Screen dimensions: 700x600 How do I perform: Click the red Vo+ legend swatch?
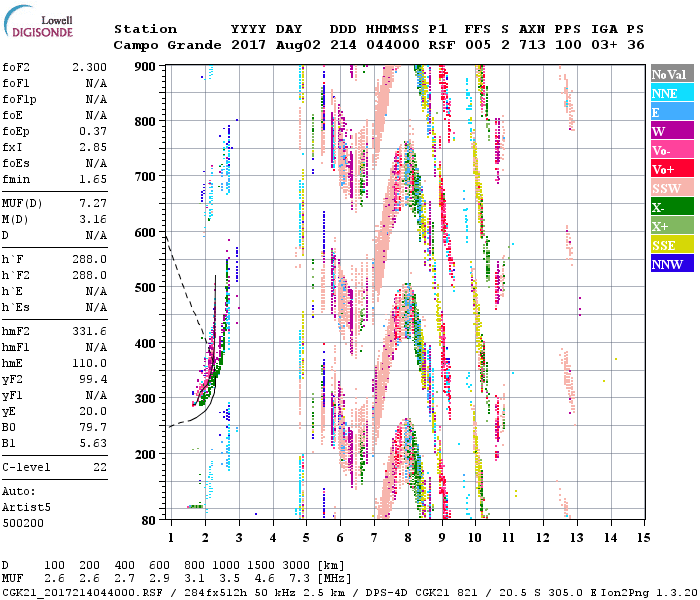pos(671,169)
